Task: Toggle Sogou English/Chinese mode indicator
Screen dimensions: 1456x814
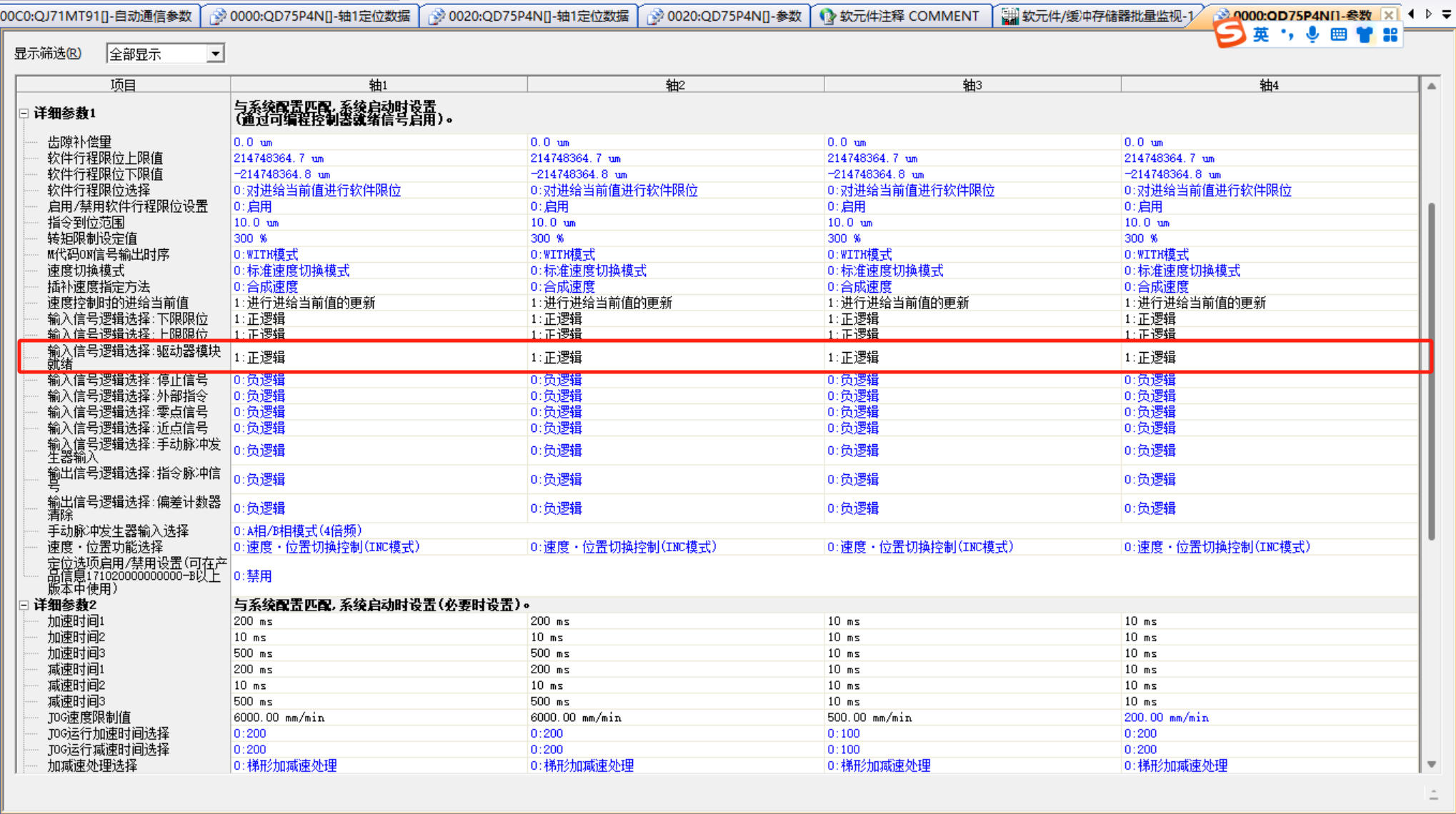Action: click(x=1261, y=34)
